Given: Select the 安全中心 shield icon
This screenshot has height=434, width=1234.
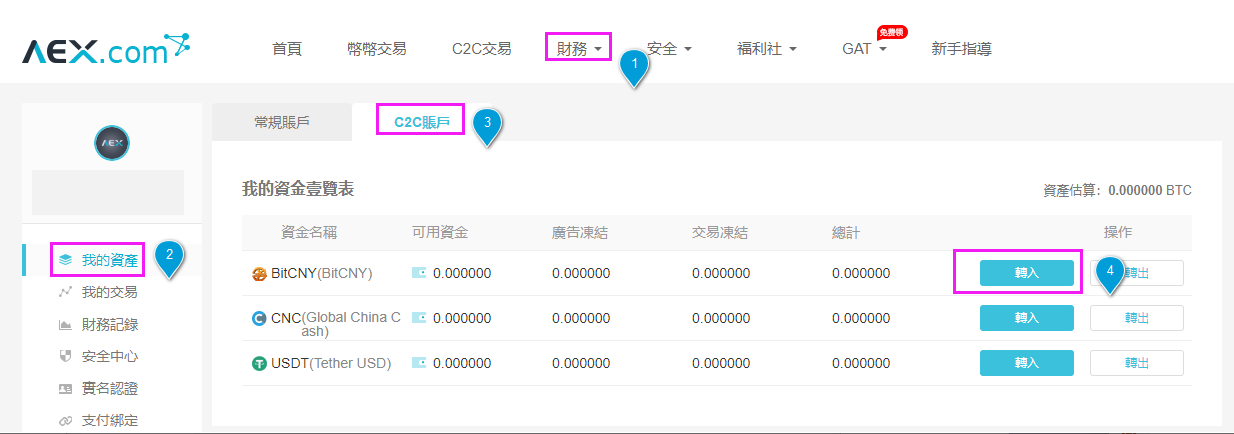Looking at the screenshot, I should [x=65, y=356].
